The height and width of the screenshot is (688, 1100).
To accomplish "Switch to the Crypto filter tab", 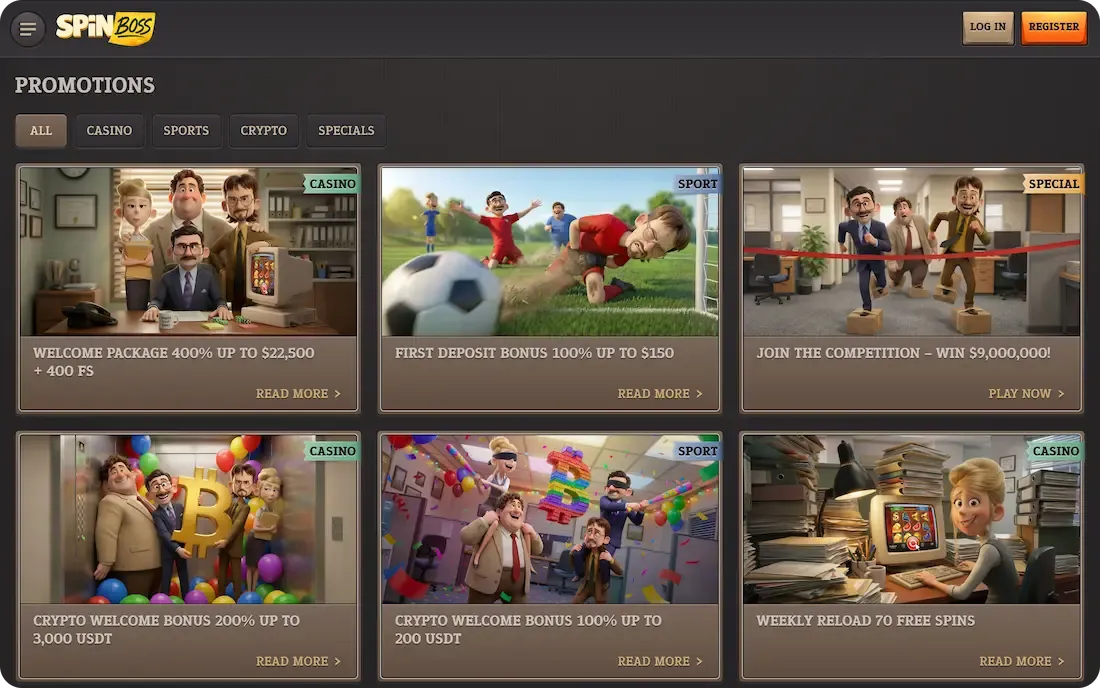I will tap(263, 130).
